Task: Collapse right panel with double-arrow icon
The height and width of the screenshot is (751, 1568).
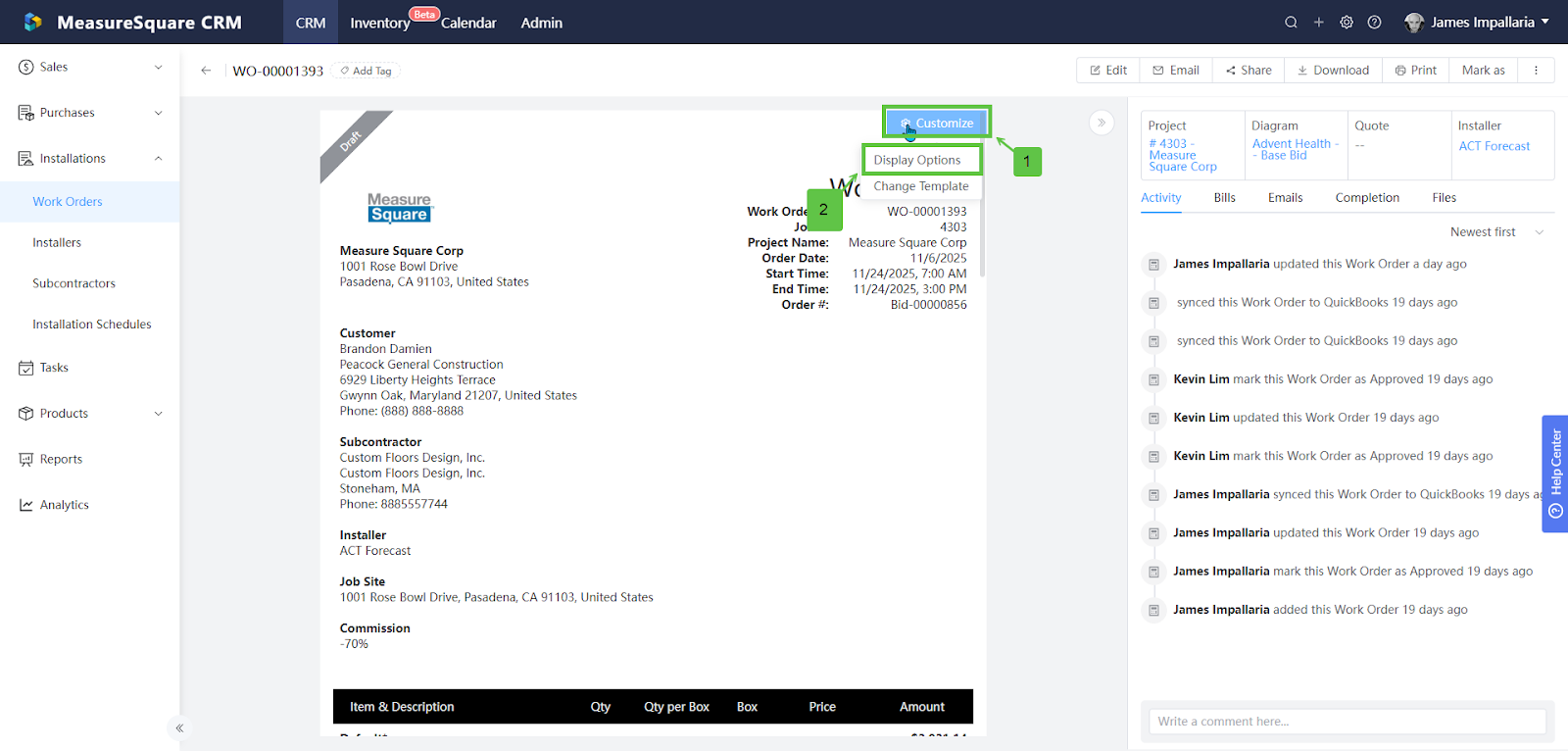Action: 1102,123
